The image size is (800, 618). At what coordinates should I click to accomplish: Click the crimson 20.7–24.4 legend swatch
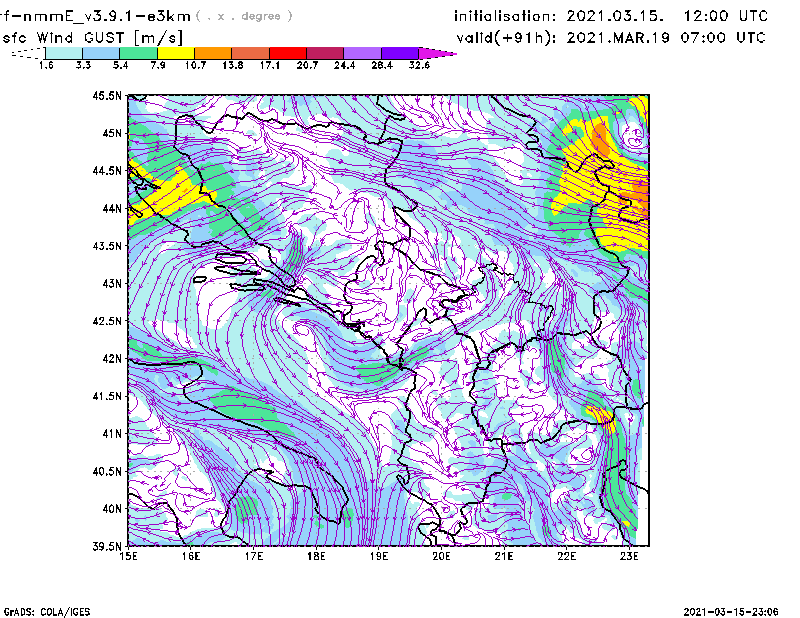[x=325, y=53]
